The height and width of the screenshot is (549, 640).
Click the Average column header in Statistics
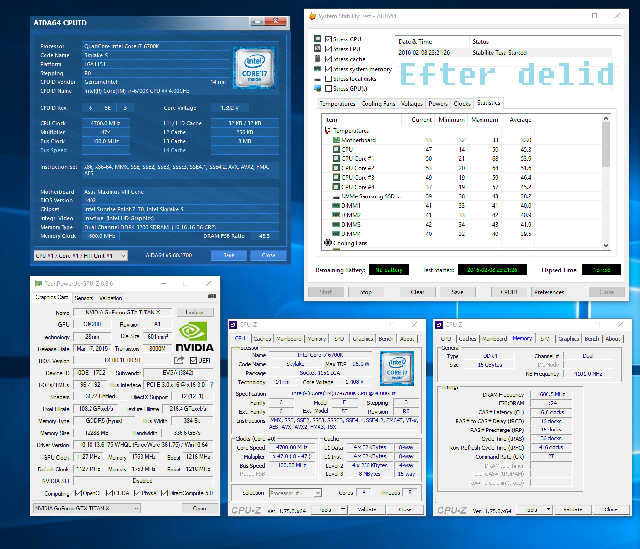pyautogui.click(x=520, y=120)
